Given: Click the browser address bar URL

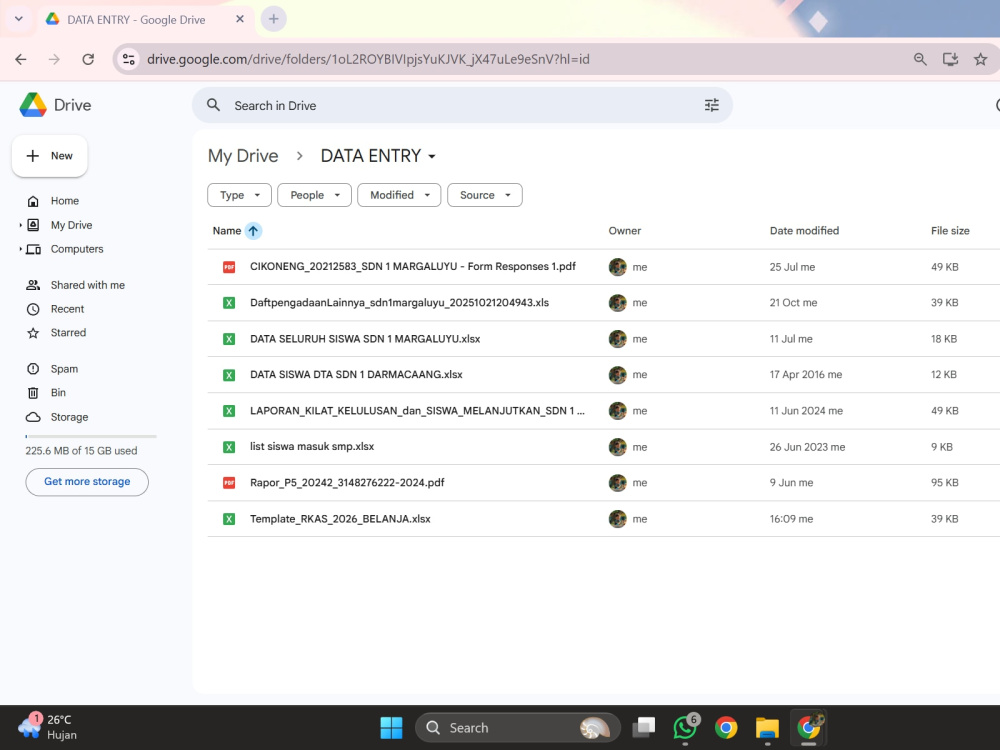Looking at the screenshot, I should (368, 59).
